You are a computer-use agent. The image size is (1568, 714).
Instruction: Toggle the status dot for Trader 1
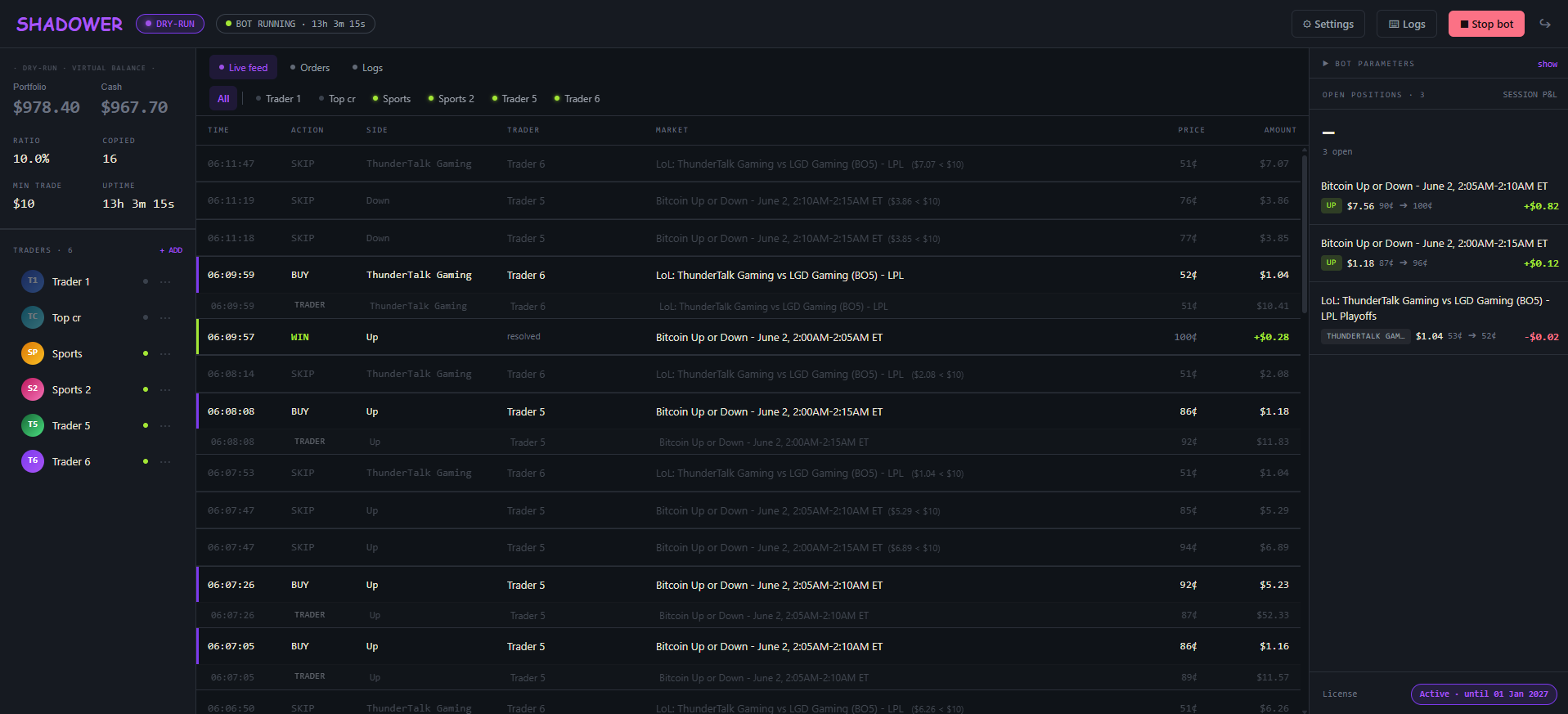click(146, 281)
